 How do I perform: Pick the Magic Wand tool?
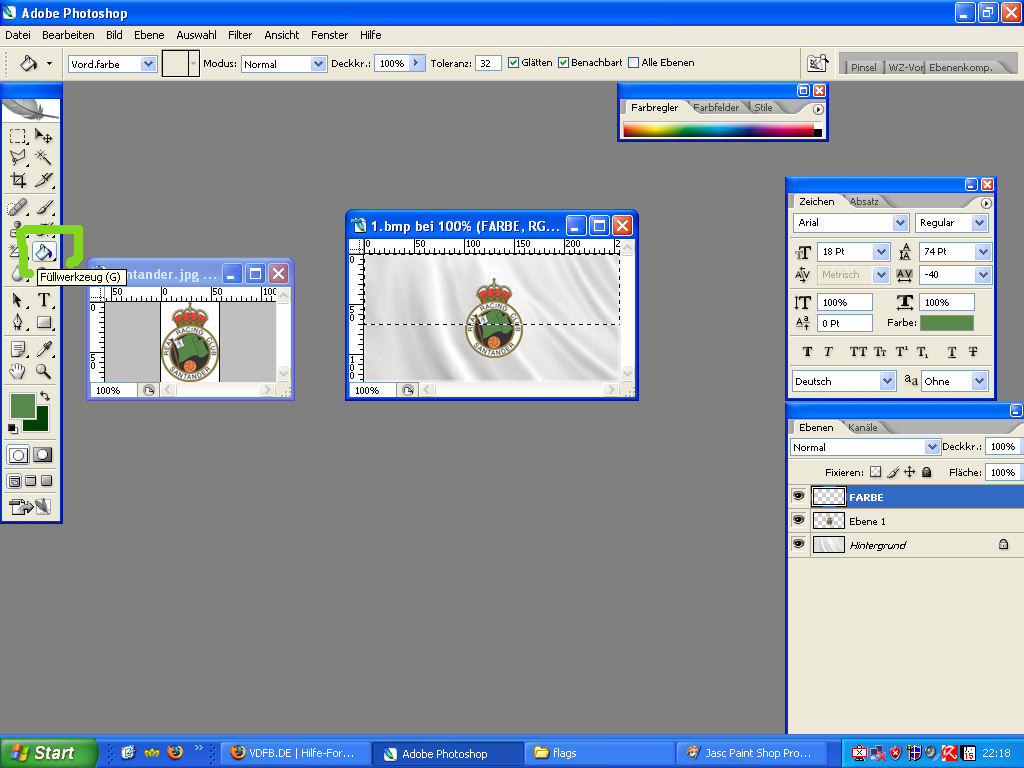pos(44,157)
